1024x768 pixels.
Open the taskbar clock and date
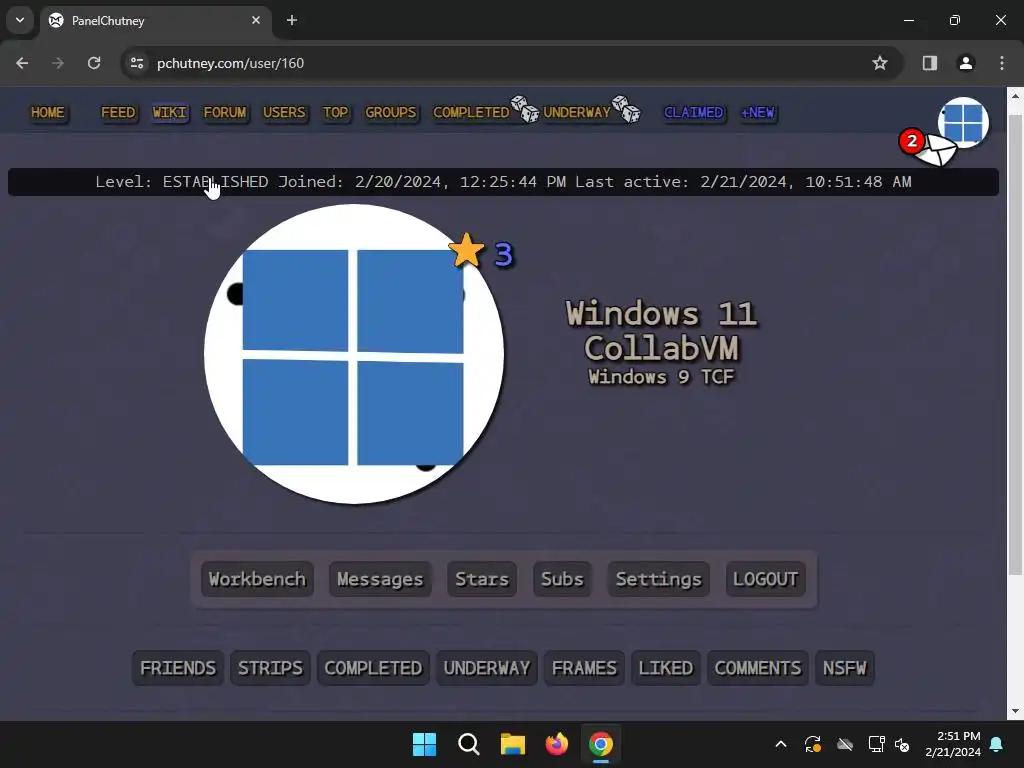coord(953,744)
